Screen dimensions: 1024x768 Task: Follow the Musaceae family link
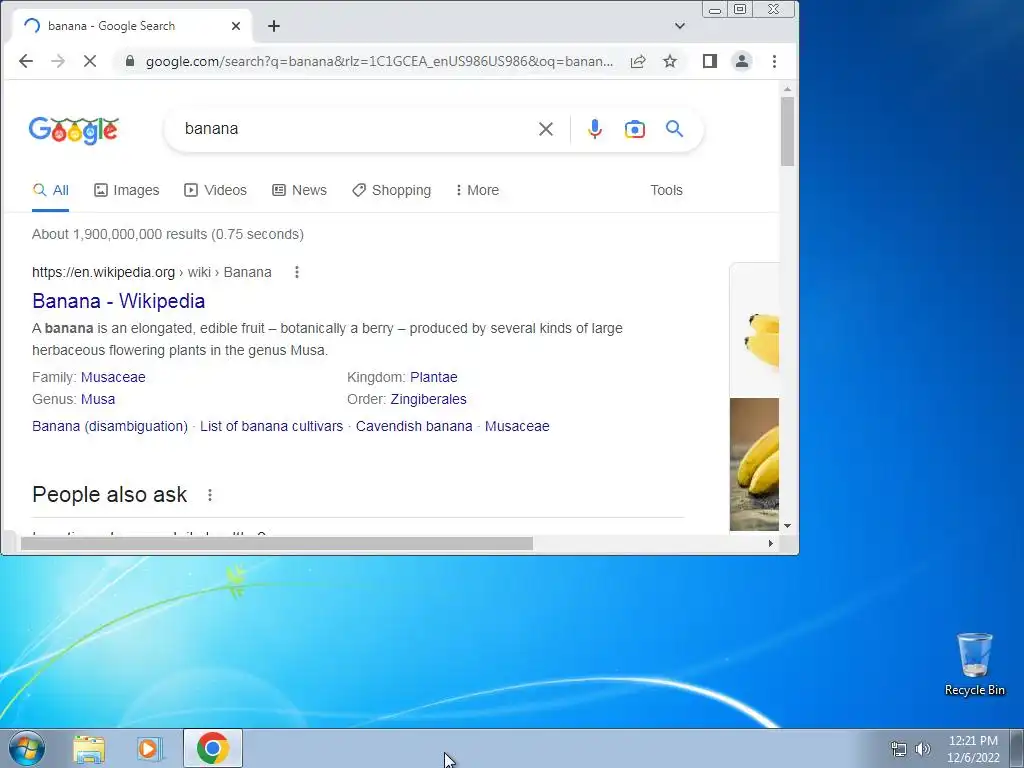[113, 377]
